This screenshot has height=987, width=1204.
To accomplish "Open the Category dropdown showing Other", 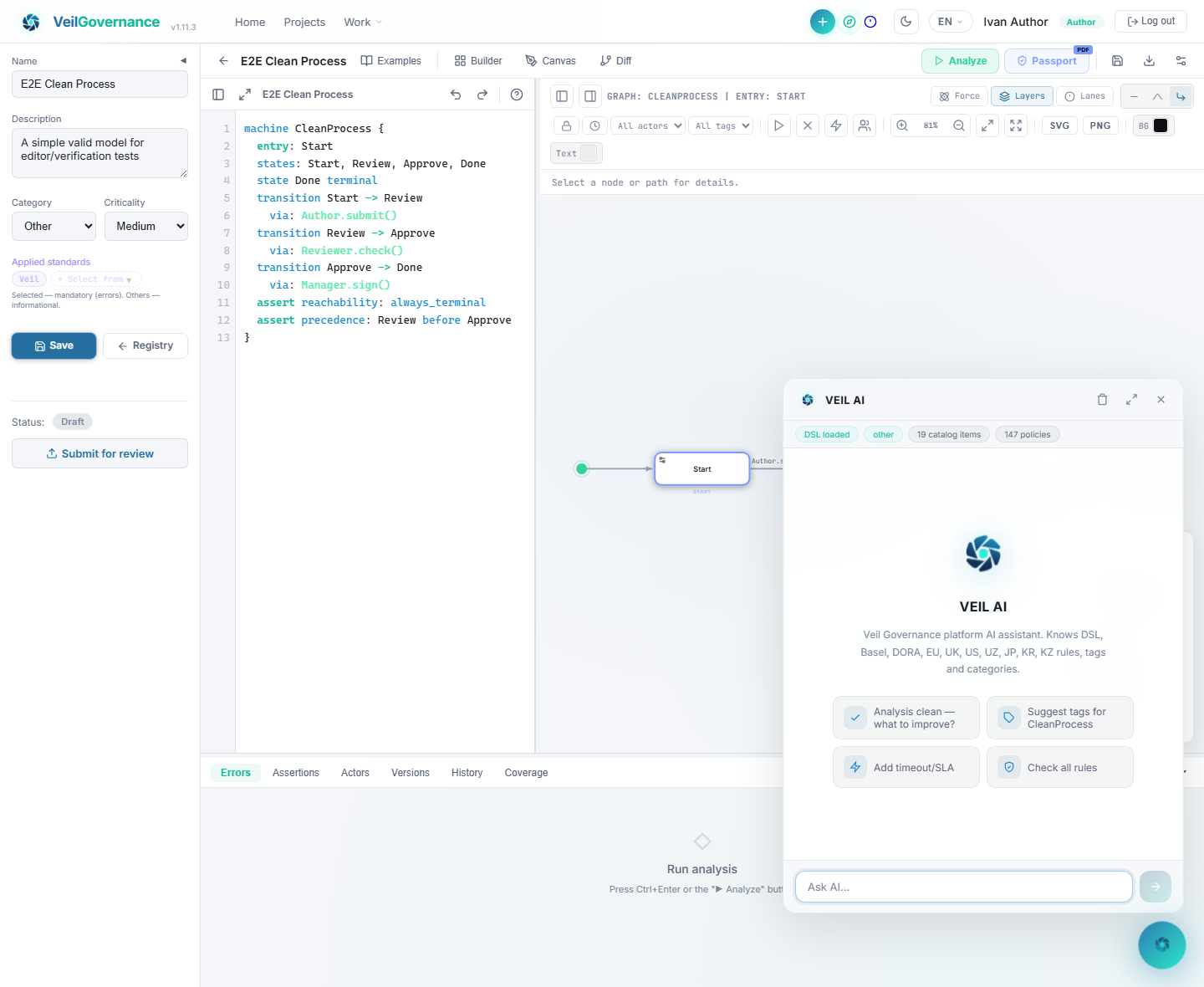I will 54,226.
